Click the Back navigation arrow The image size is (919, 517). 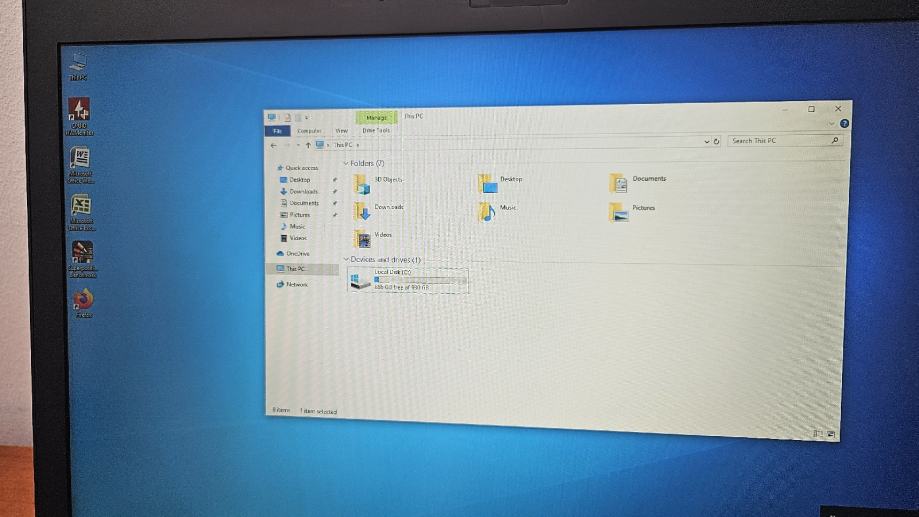274,145
